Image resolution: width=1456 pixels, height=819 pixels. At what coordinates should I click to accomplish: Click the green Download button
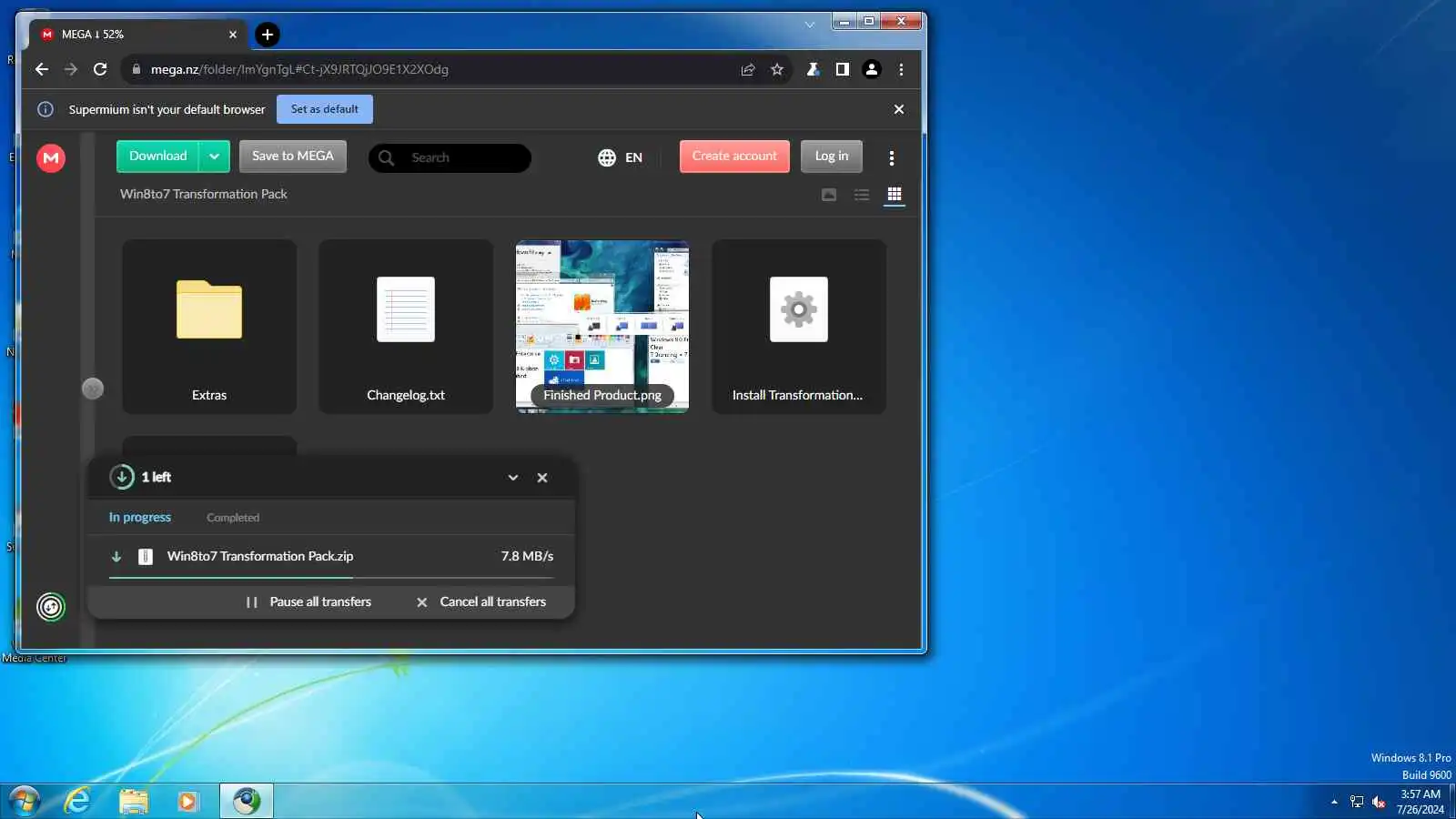click(x=157, y=157)
